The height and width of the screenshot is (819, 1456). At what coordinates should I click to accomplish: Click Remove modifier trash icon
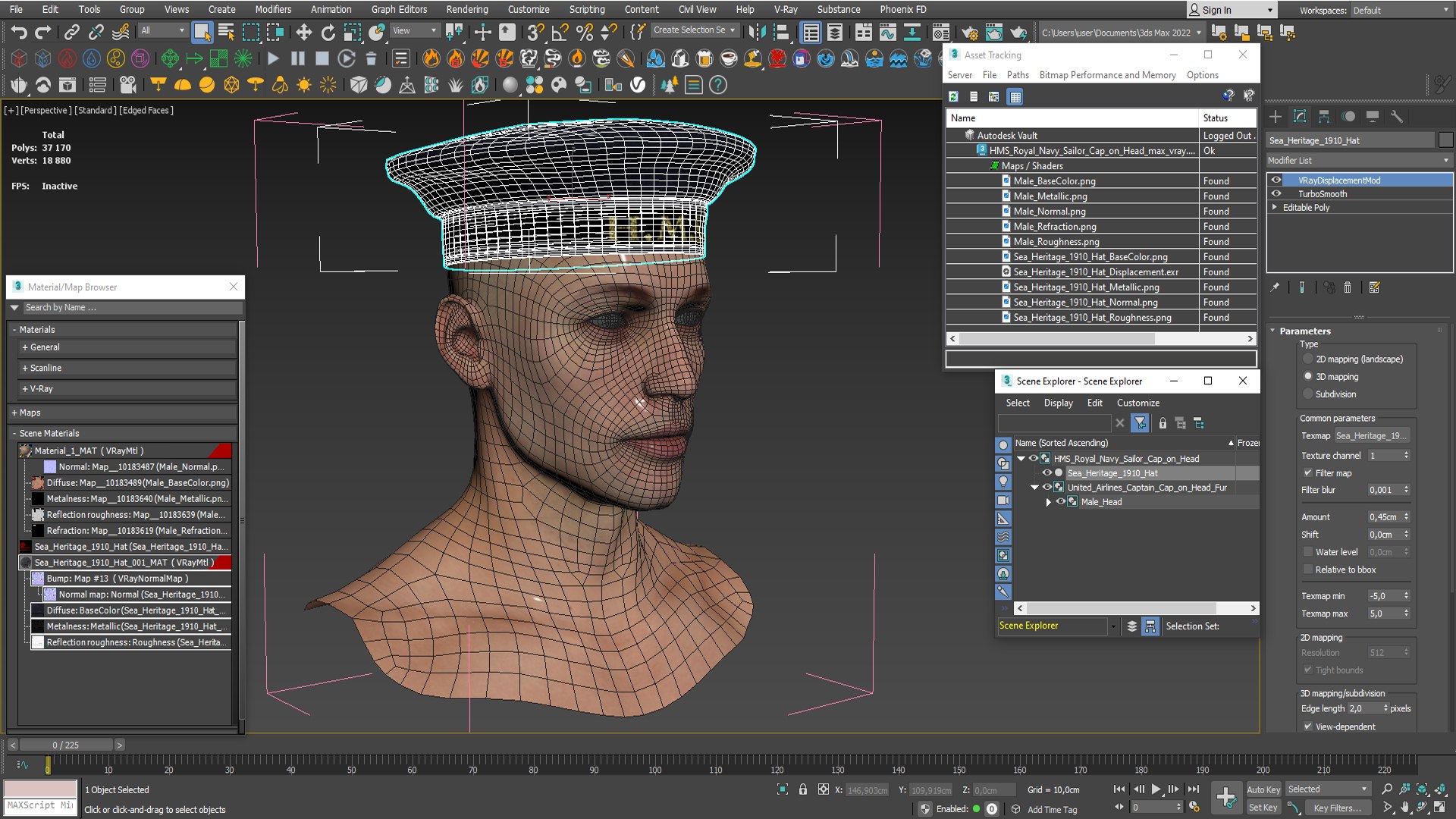[x=1348, y=287]
